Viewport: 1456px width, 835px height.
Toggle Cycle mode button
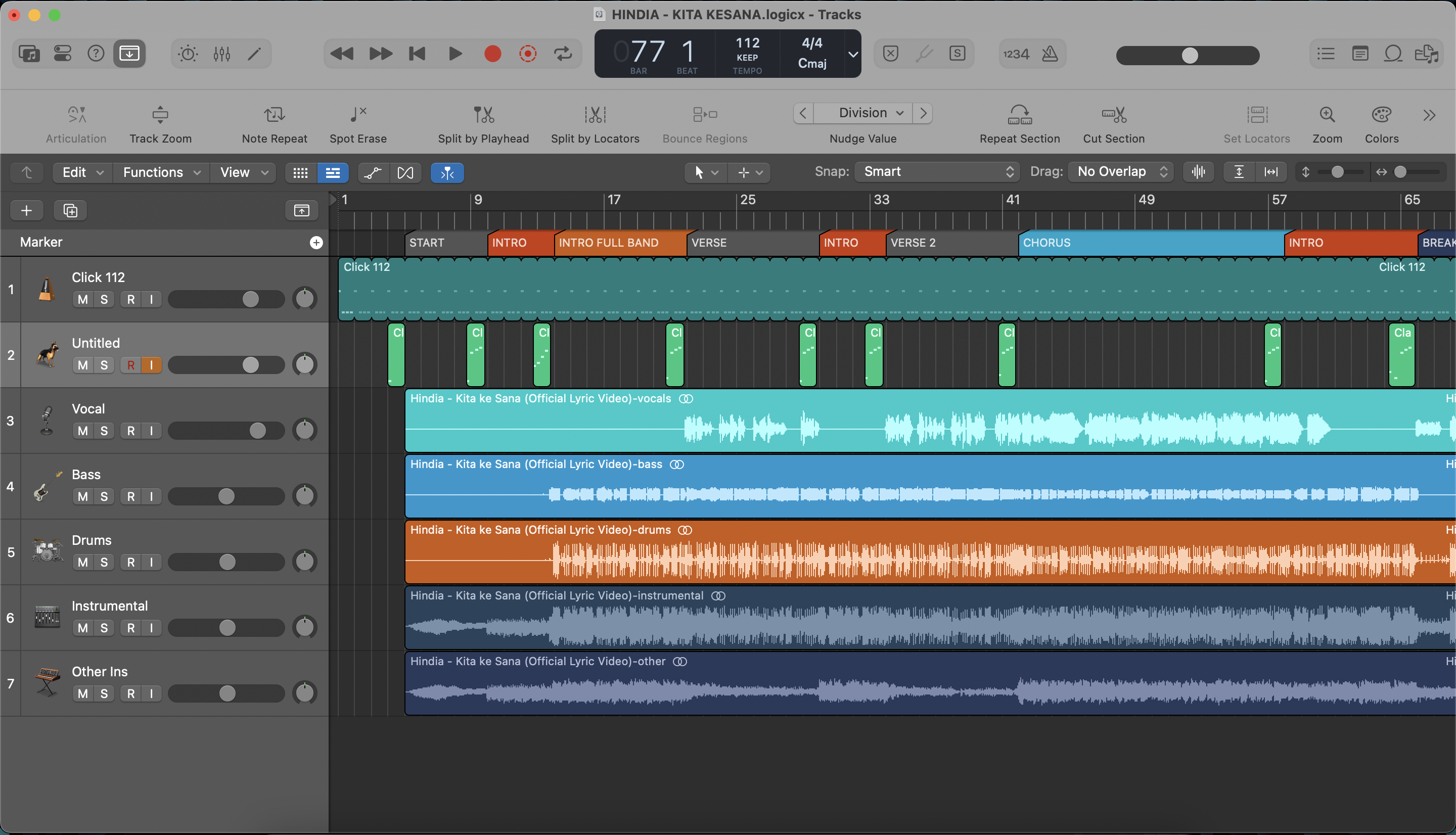coord(563,54)
